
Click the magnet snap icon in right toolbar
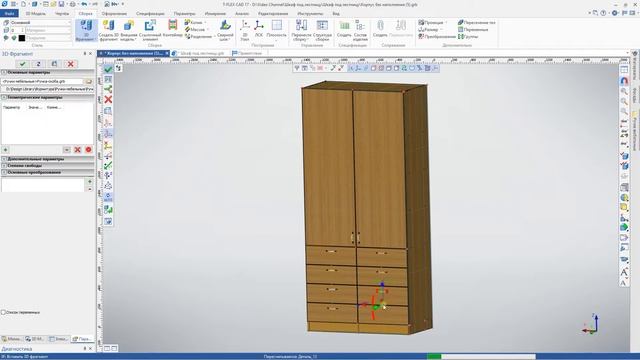pos(624,80)
